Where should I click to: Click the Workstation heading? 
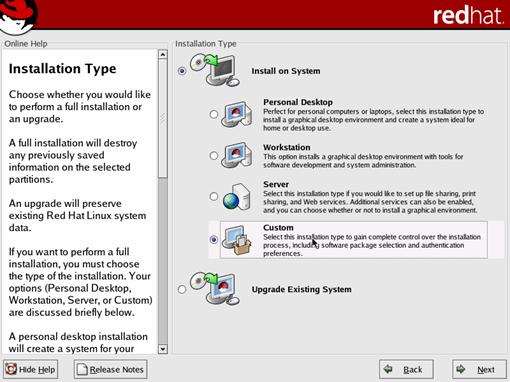click(287, 147)
